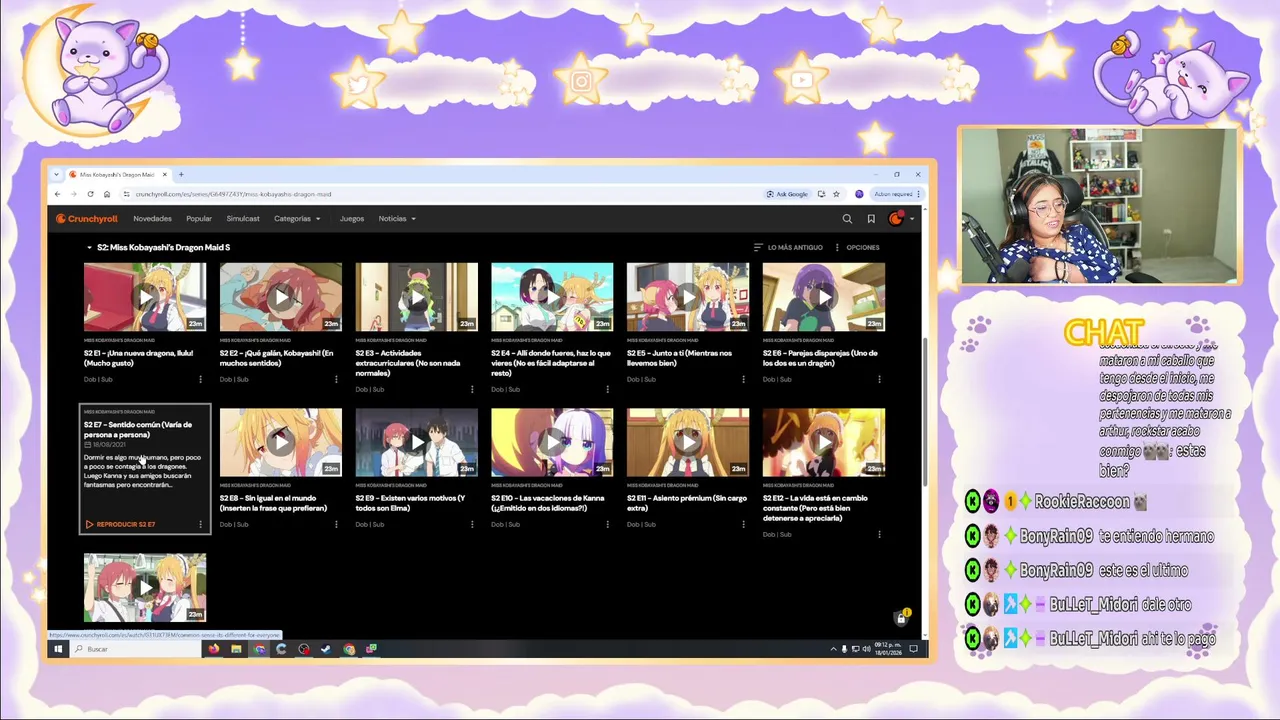Play episode S2 E4 thumbnail
The height and width of the screenshot is (720, 1280).
click(x=552, y=297)
